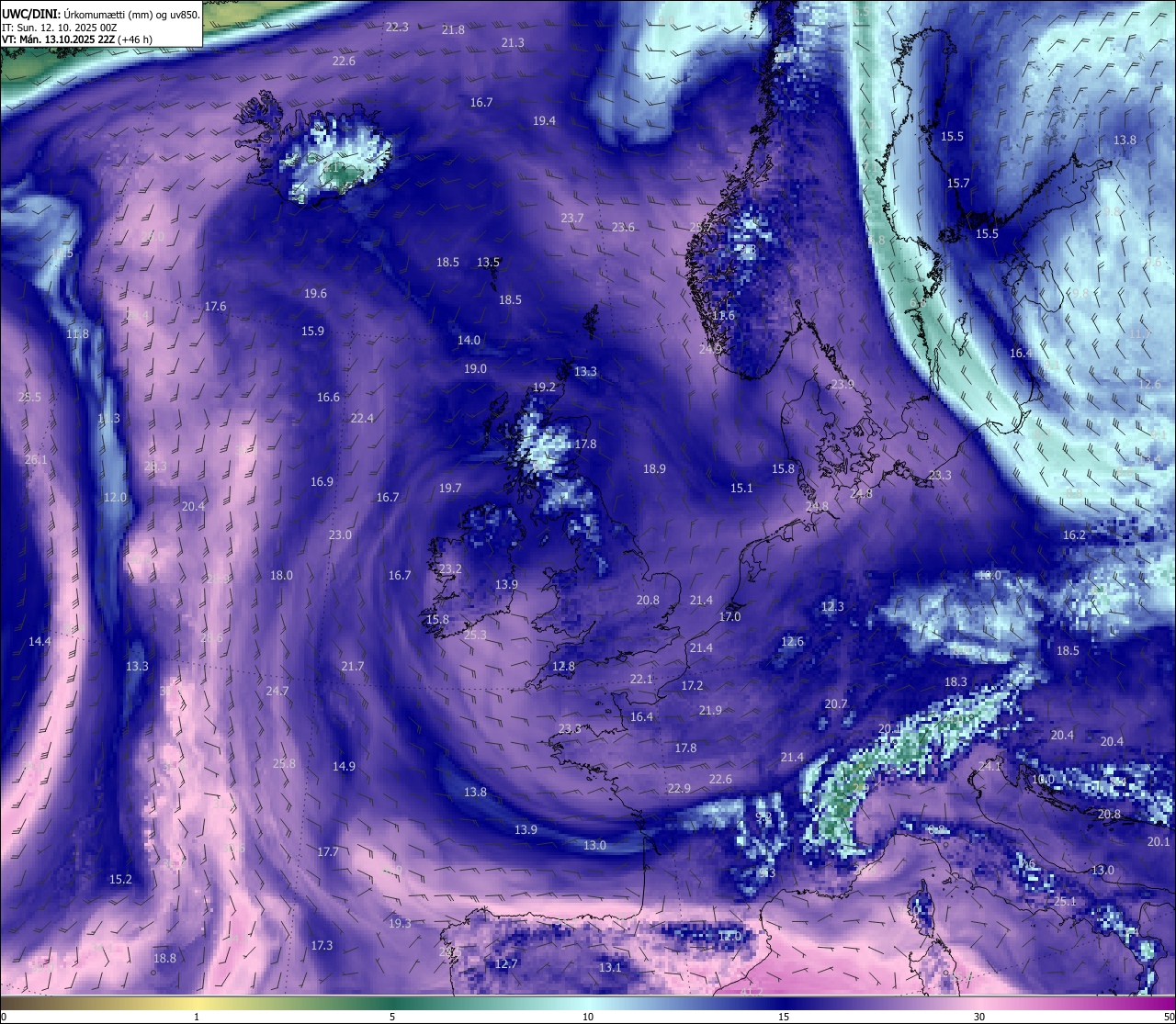
Task: Click the 15.2 value at lower left
Action: tap(120, 880)
